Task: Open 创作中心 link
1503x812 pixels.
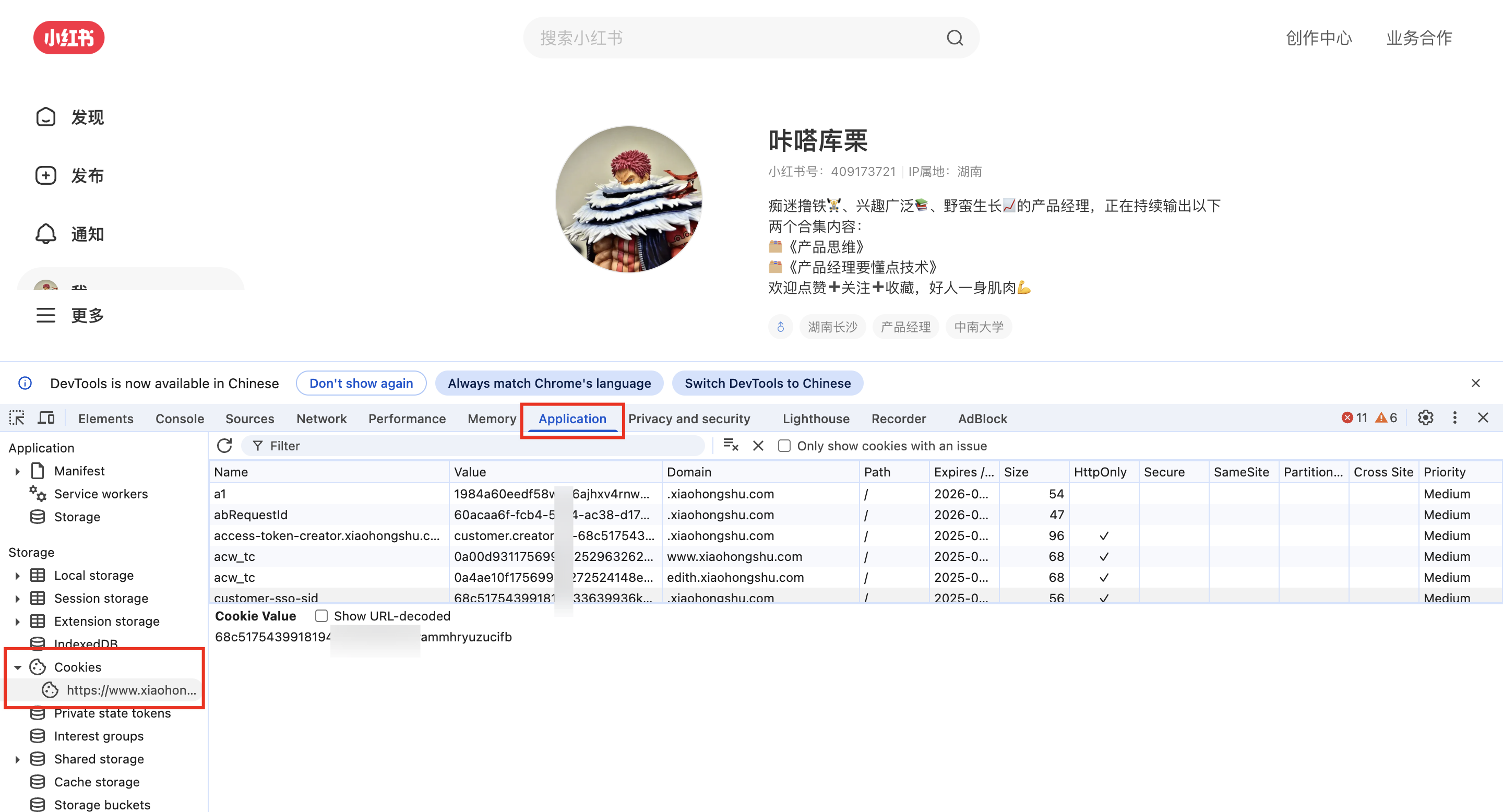Action: (x=1319, y=38)
